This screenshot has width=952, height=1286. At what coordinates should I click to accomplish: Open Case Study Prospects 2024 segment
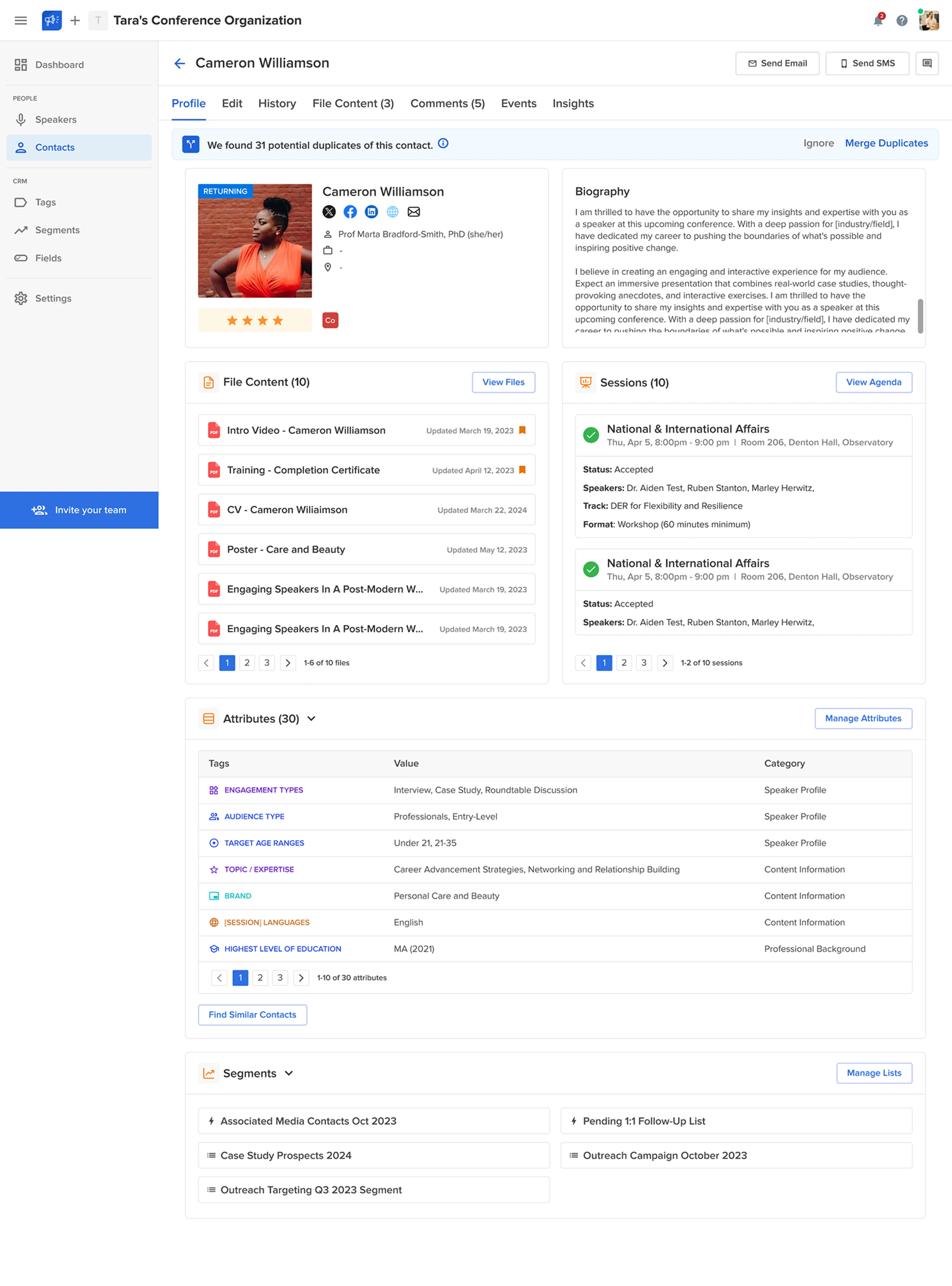click(374, 1156)
